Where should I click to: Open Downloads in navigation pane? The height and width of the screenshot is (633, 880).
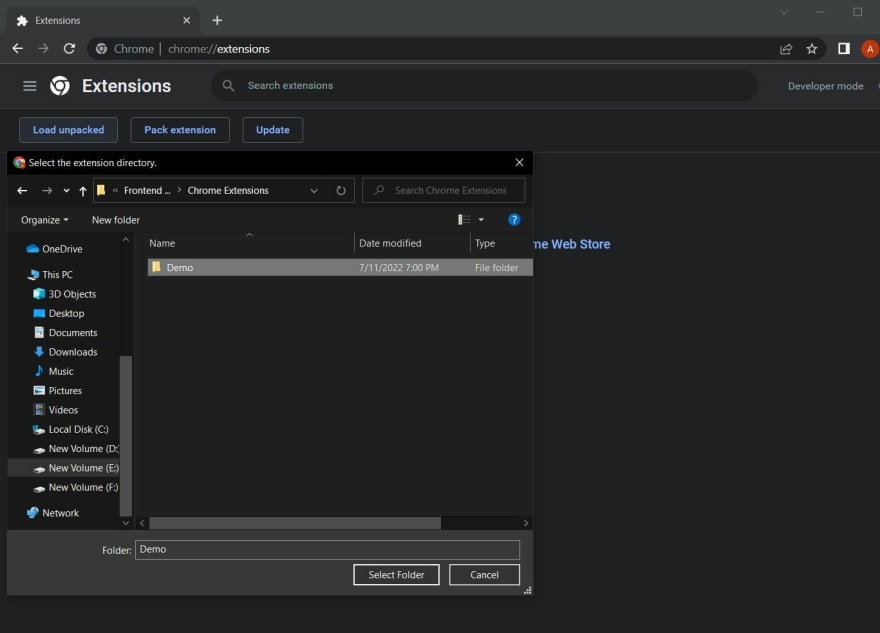[73, 352]
